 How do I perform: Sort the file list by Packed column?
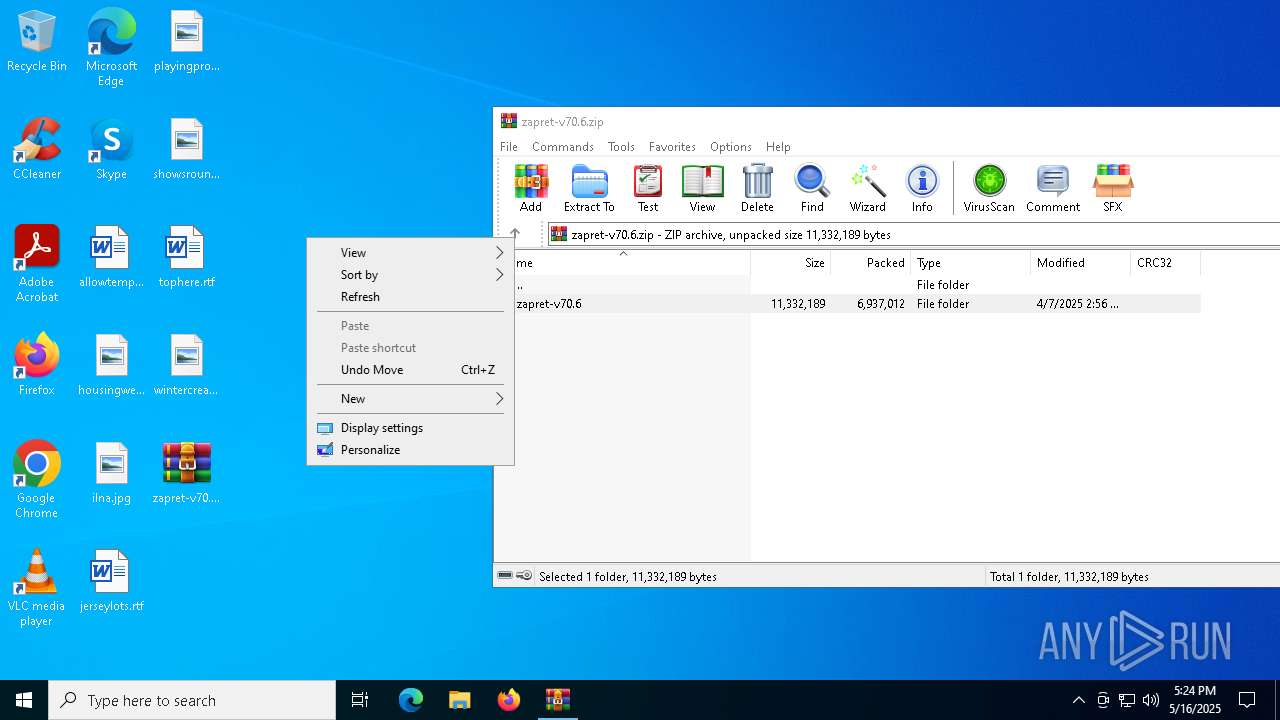(871, 263)
